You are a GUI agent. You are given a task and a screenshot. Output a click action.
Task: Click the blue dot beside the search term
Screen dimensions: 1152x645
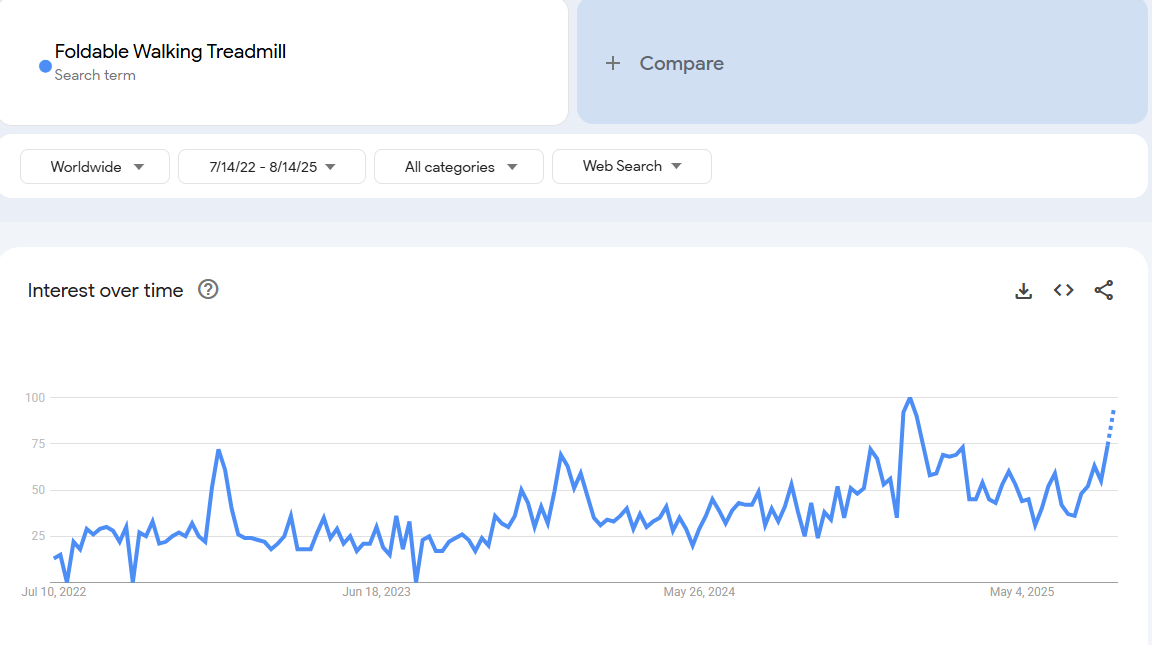coord(45,66)
